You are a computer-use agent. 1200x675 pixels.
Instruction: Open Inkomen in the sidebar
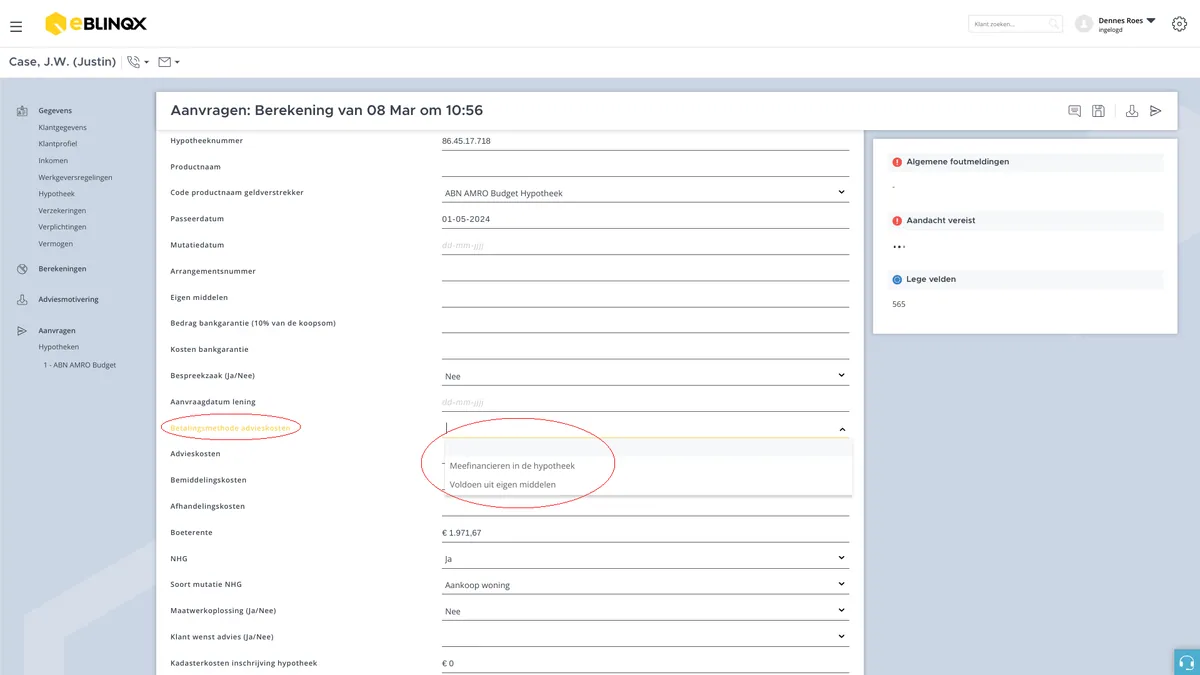53,161
